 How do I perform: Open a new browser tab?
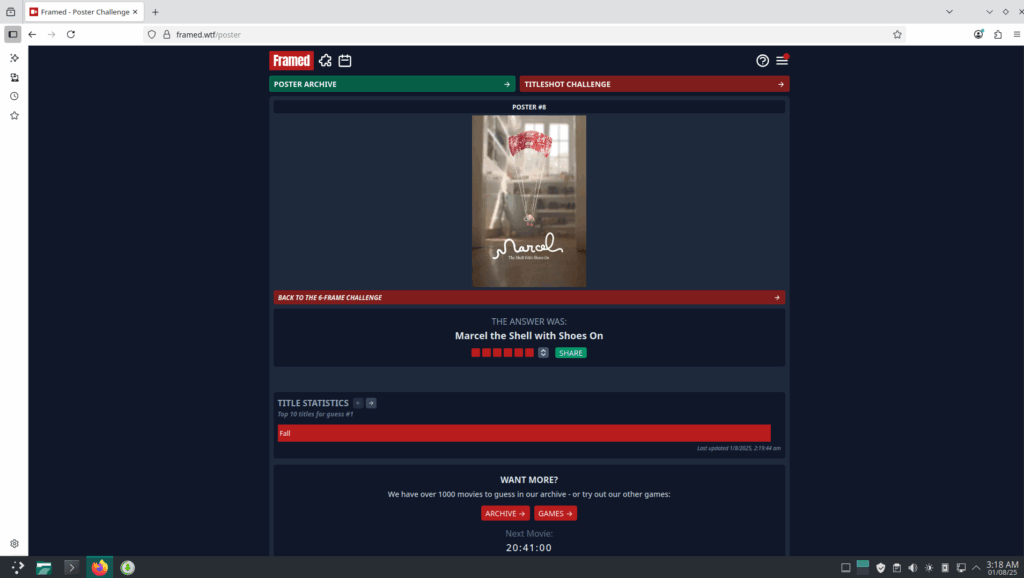tap(155, 12)
